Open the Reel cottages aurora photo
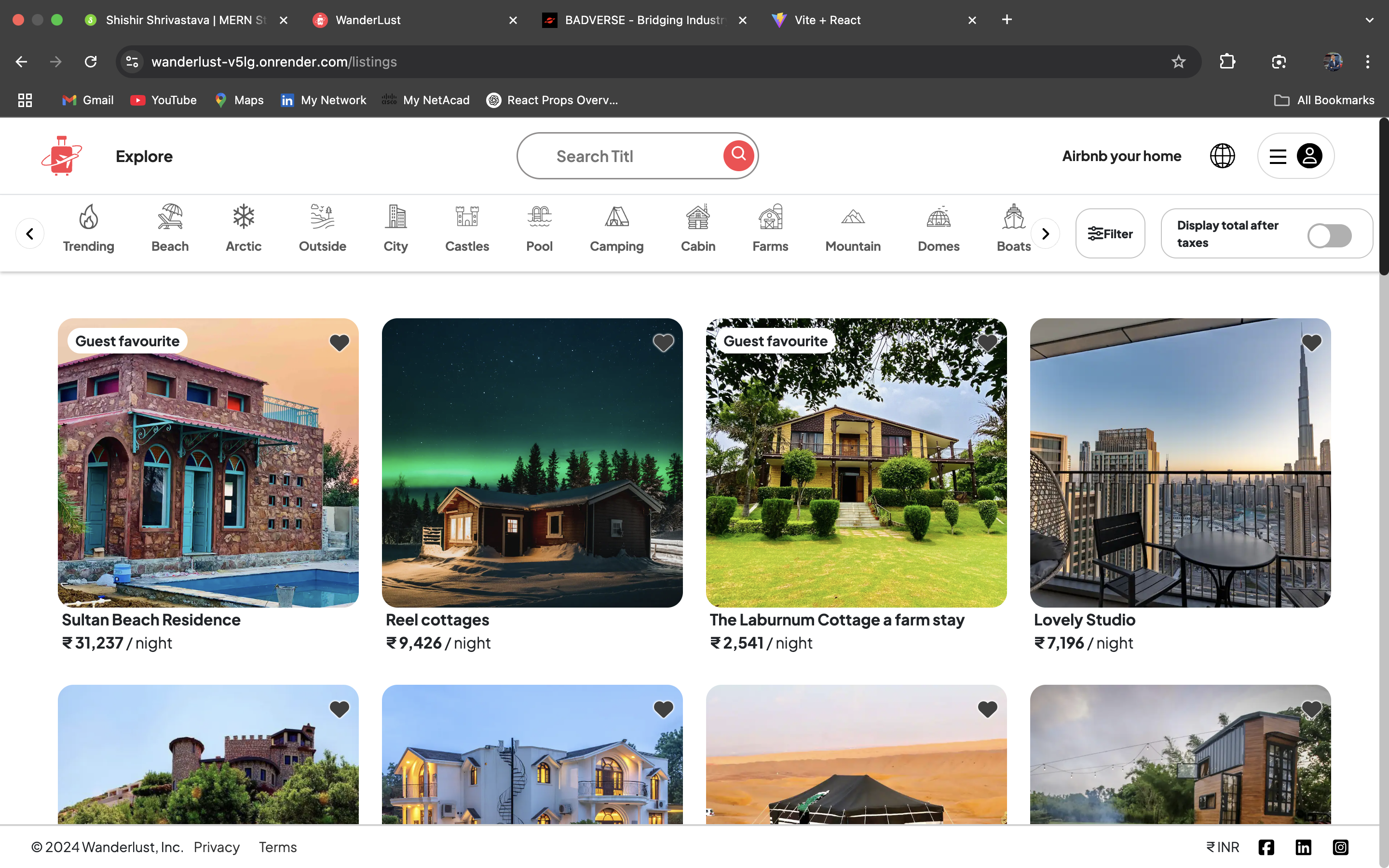The image size is (1389, 868). [532, 463]
